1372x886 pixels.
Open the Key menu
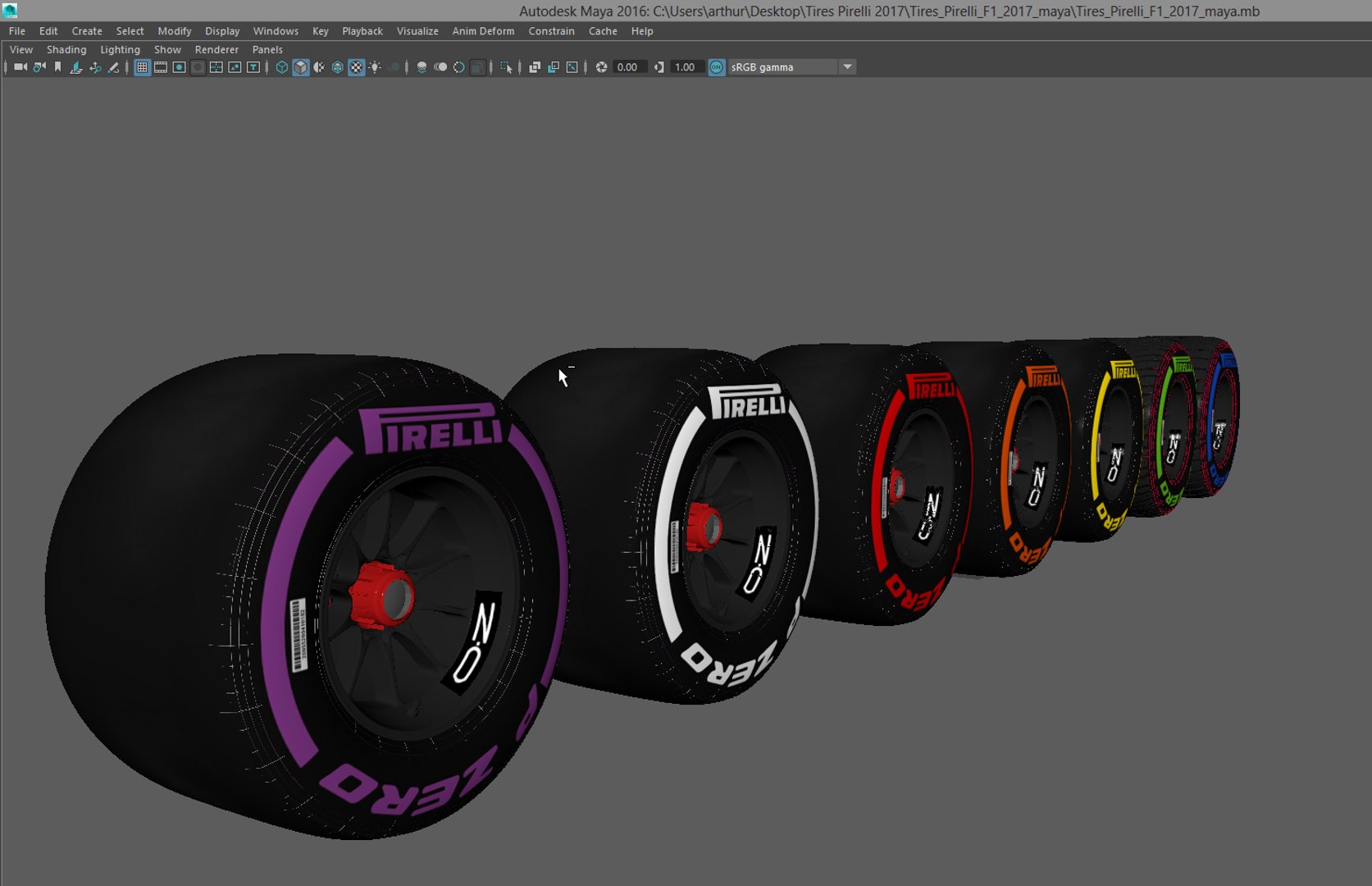(321, 31)
